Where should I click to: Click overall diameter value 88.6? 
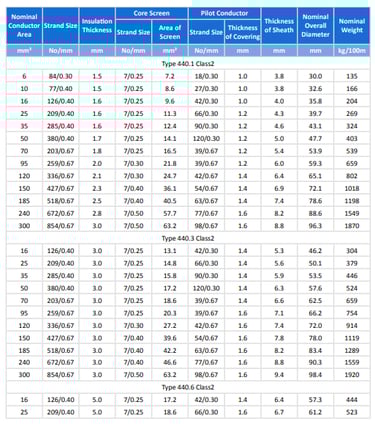(315, 213)
